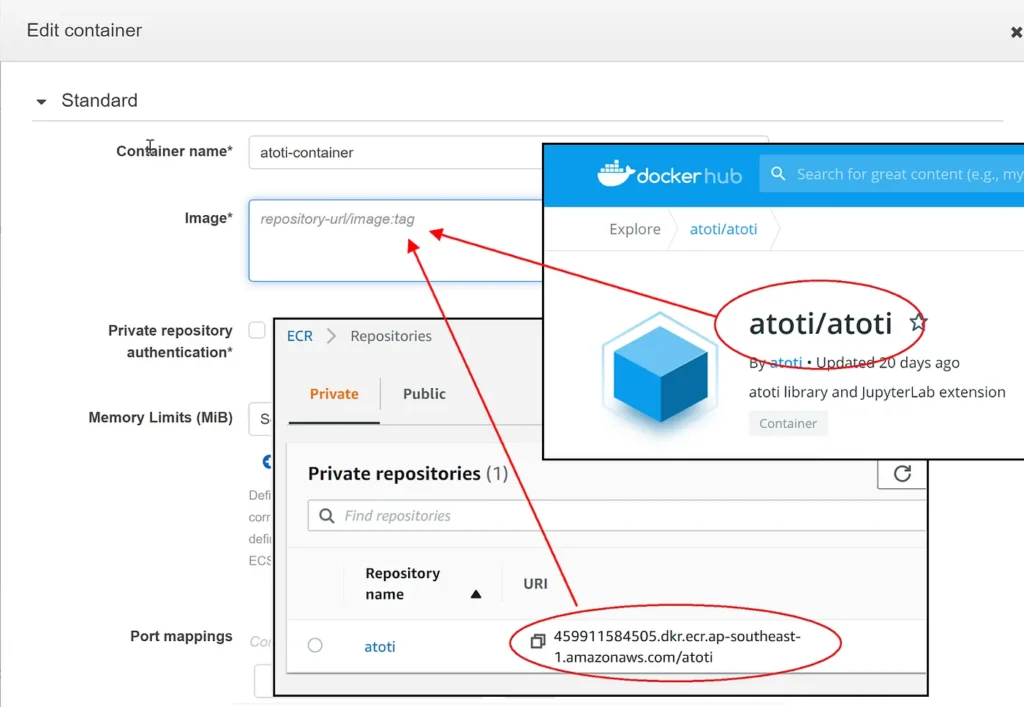Click atoti library and JupyterLab description
Image resolution: width=1024 pixels, height=707 pixels.
(876, 392)
